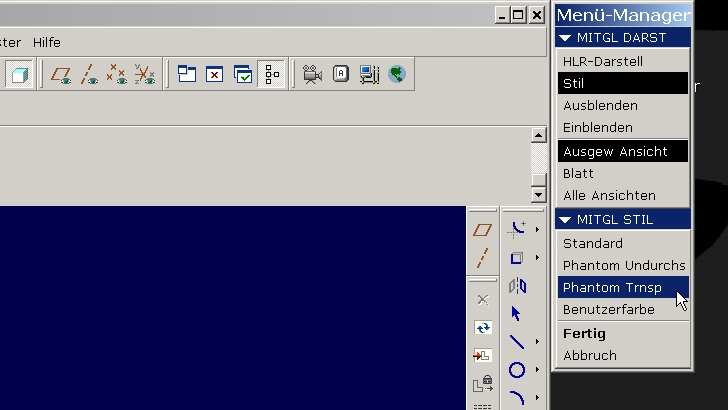Open flyout arrow beside the circle tool
The image size is (728, 410).
[x=537, y=370]
